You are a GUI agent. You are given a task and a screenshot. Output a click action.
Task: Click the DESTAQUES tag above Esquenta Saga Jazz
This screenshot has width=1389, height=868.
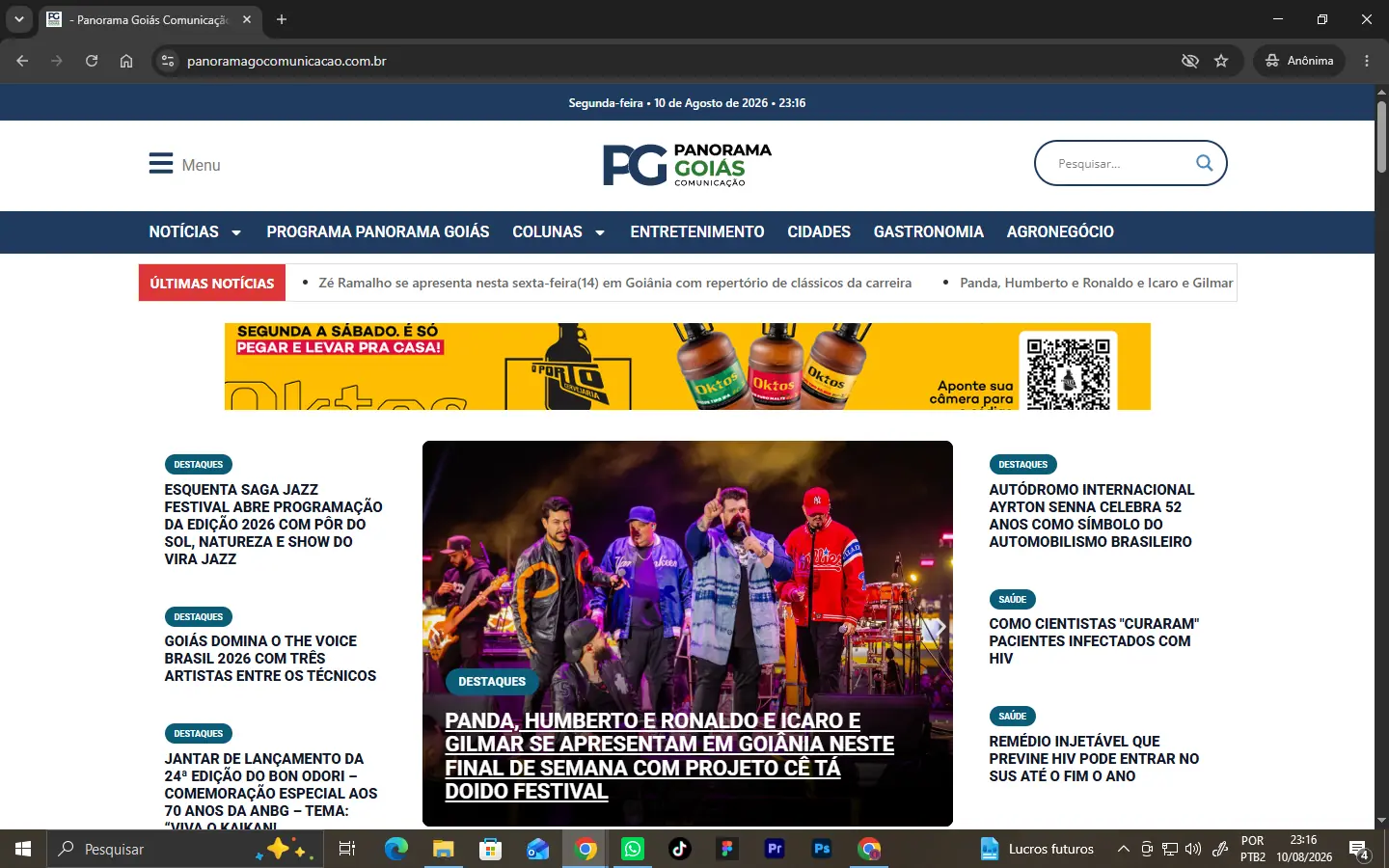199,464
